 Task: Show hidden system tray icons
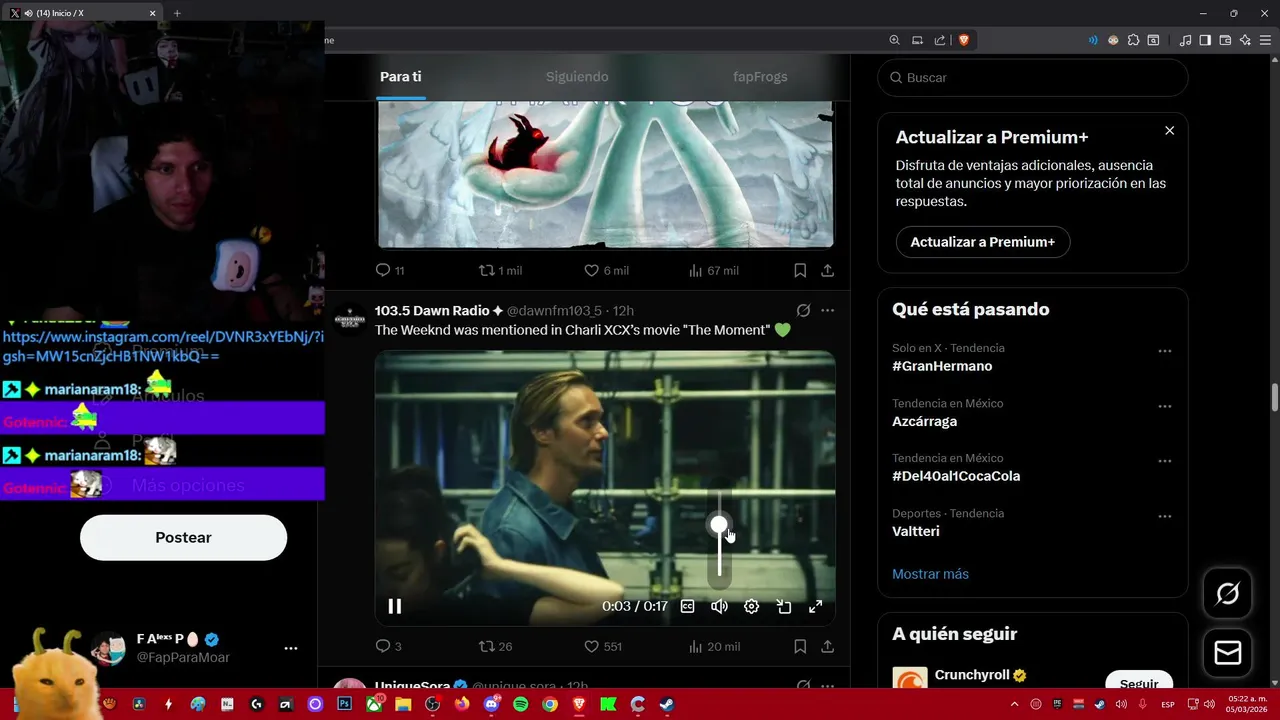click(x=1014, y=704)
